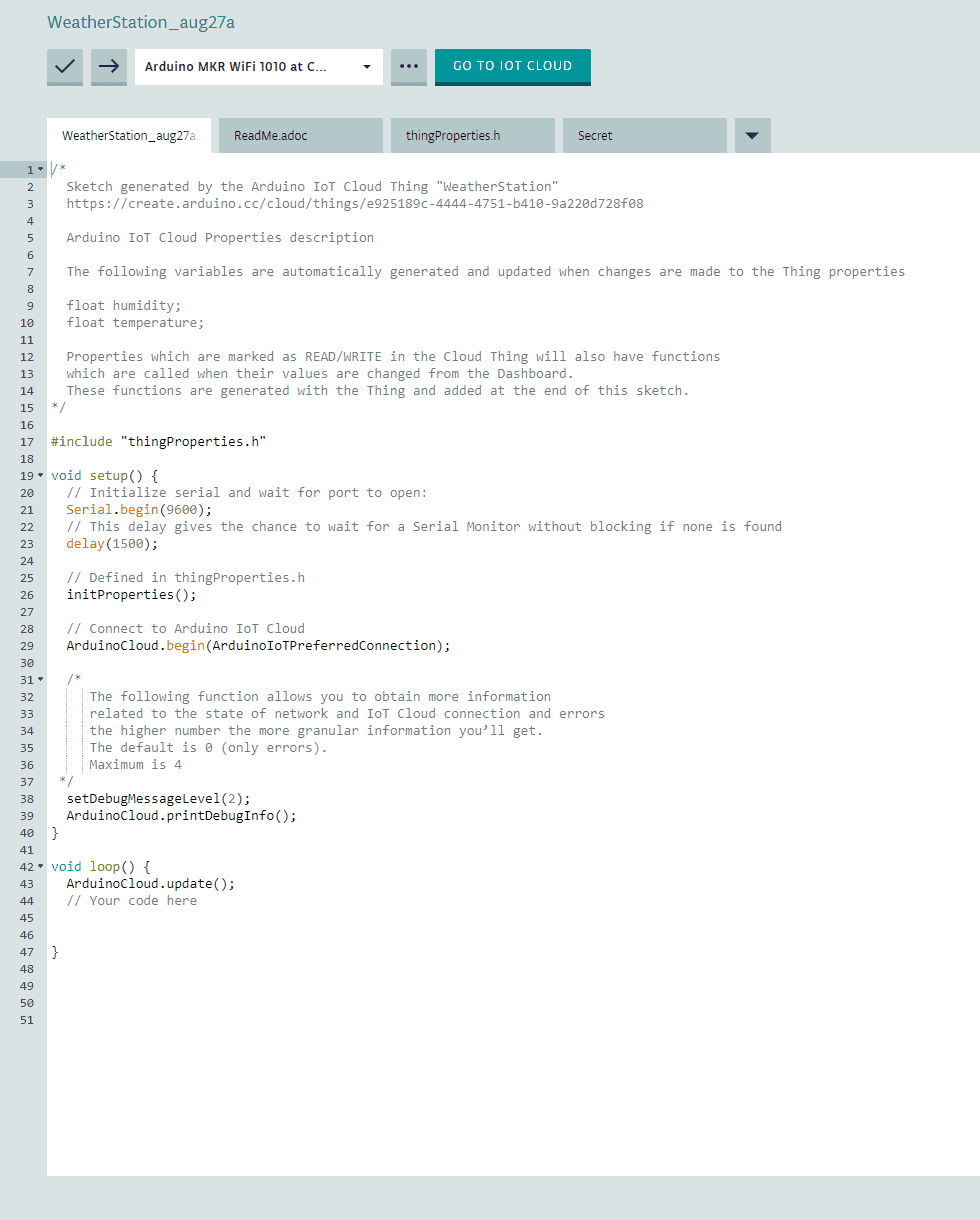Verify the sketch using the checkmark icon

[x=64, y=67]
